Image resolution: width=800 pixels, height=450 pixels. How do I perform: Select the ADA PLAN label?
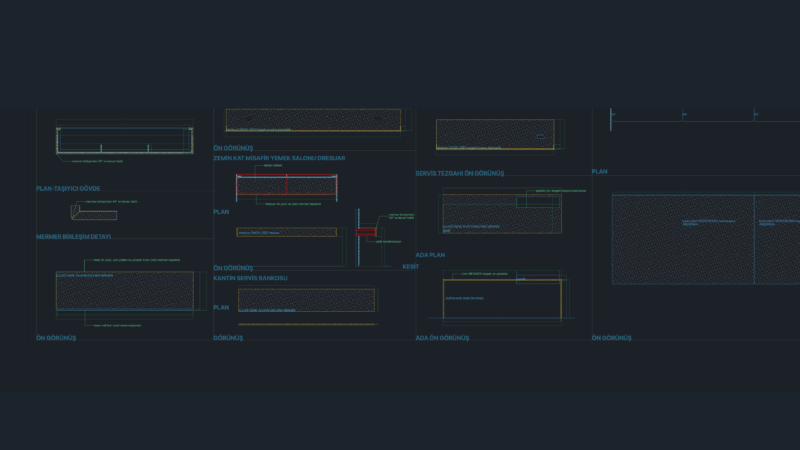click(430, 255)
